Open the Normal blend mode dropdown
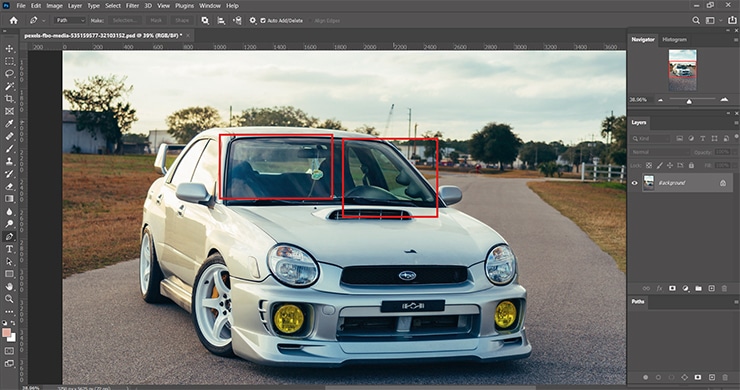 point(660,152)
